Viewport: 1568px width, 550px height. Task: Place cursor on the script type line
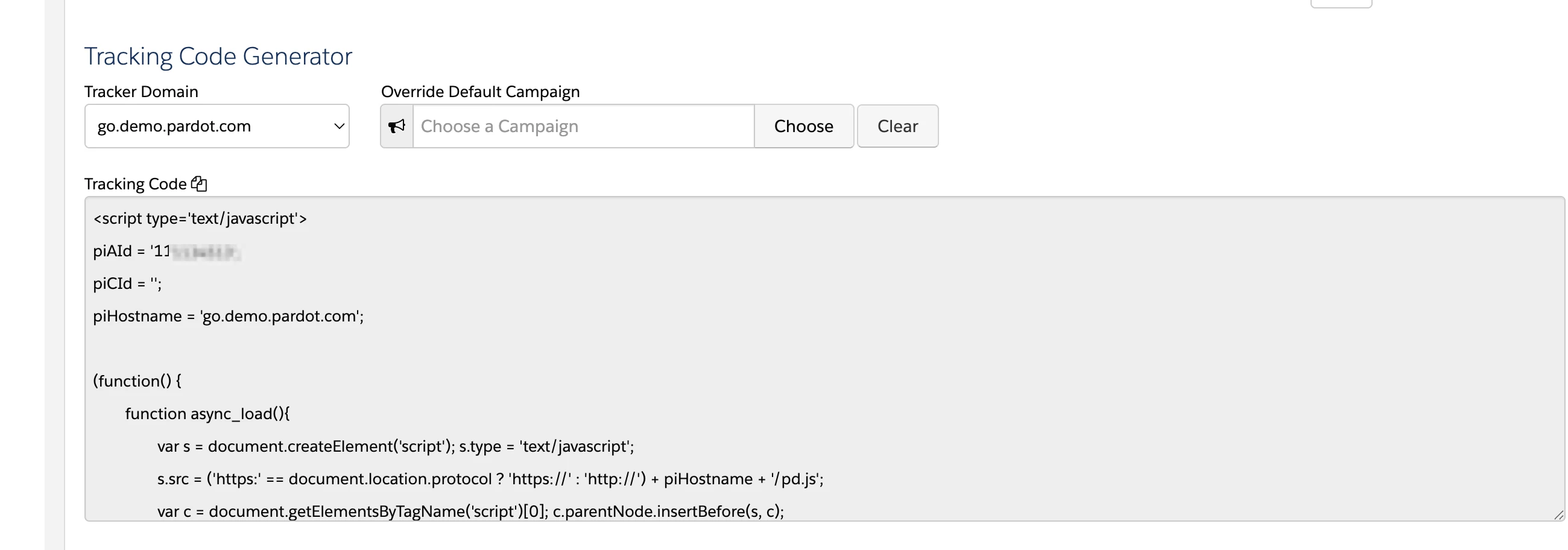point(200,218)
